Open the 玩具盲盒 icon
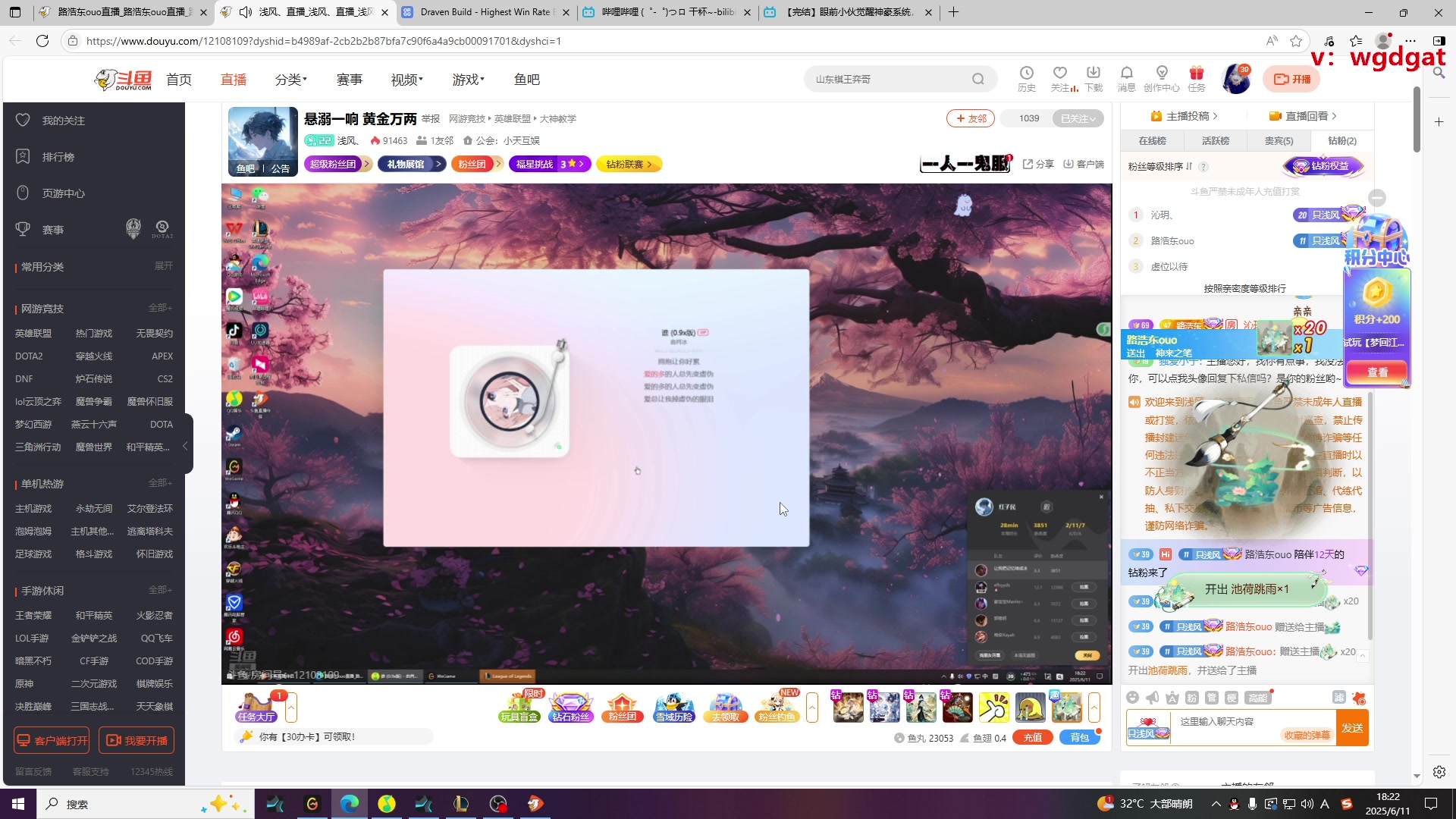1456x819 pixels. [519, 707]
